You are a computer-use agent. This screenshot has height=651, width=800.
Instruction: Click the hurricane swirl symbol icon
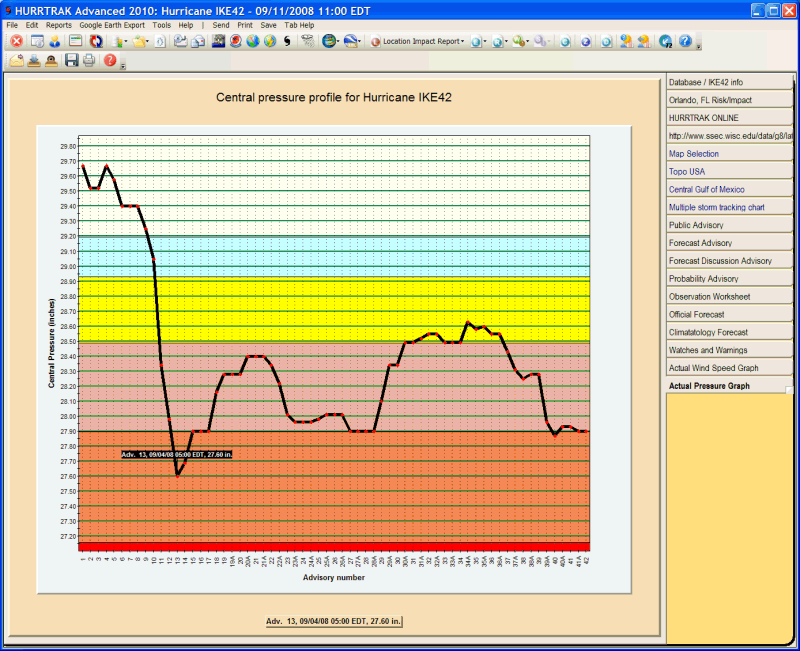click(x=288, y=41)
